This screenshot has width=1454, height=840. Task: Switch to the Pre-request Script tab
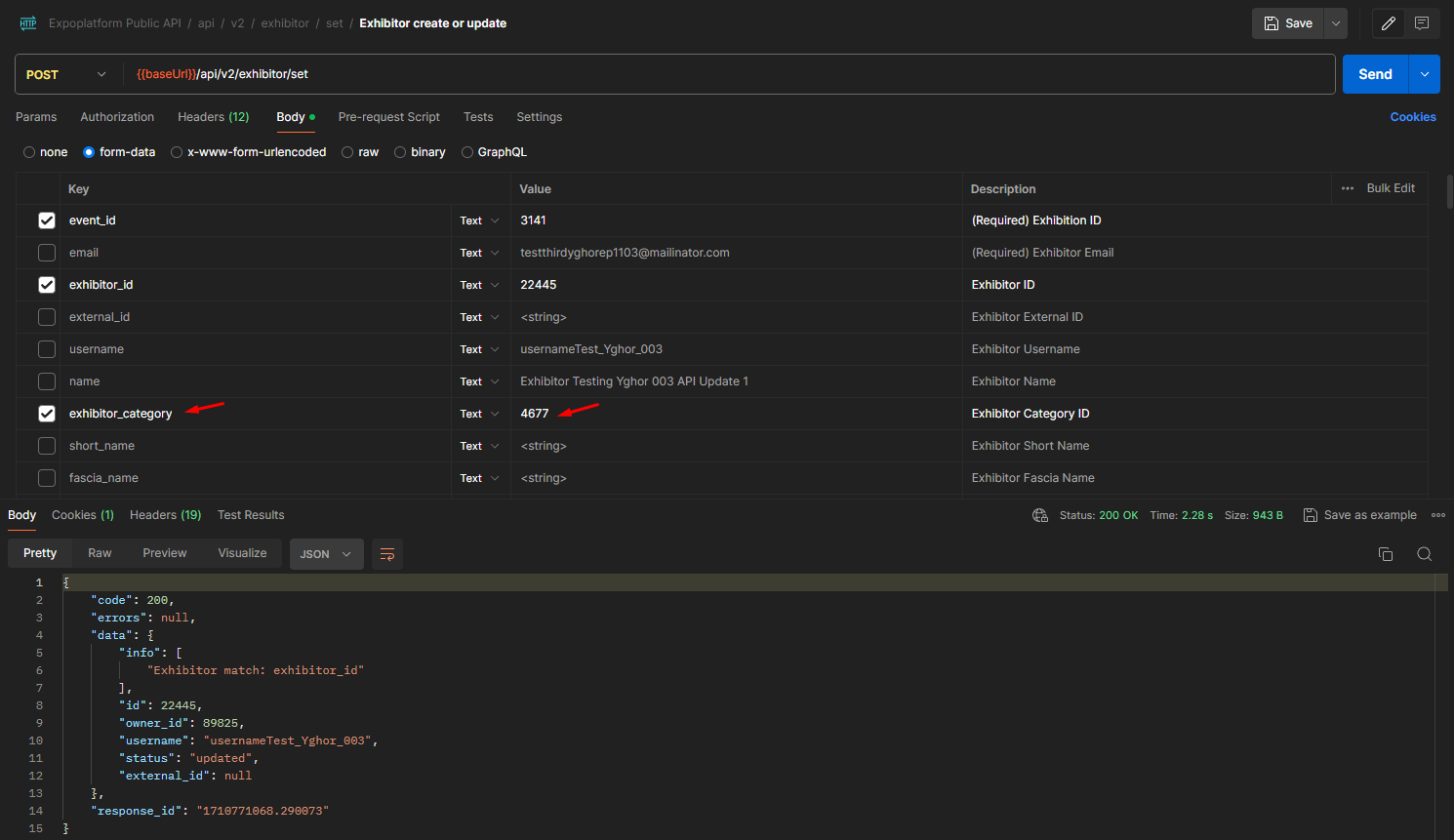click(x=388, y=117)
